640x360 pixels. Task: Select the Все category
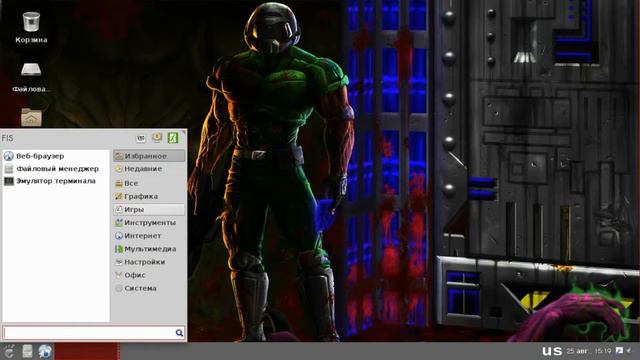click(149, 183)
